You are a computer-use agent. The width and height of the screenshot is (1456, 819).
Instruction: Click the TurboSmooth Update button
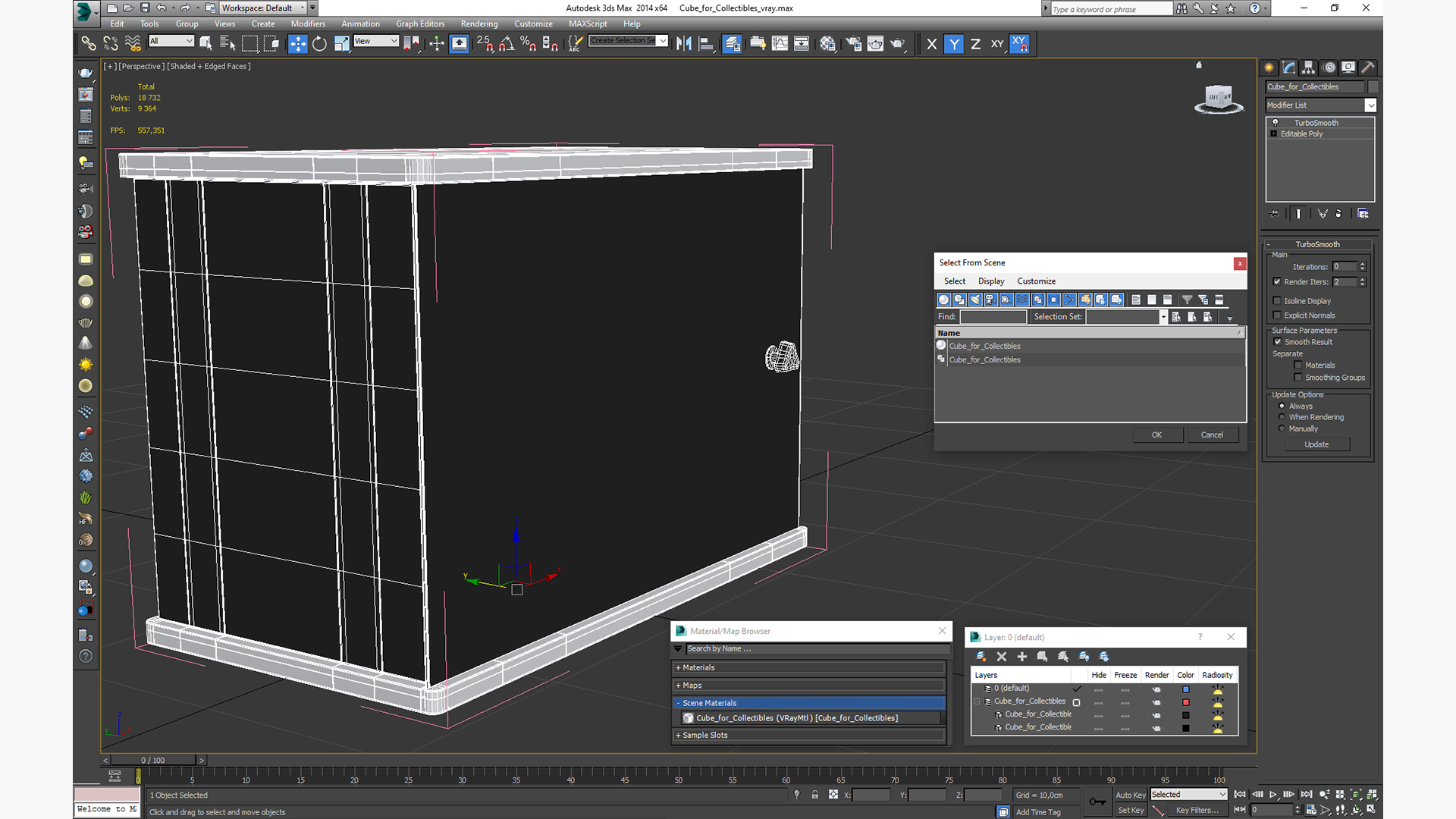pyautogui.click(x=1316, y=444)
